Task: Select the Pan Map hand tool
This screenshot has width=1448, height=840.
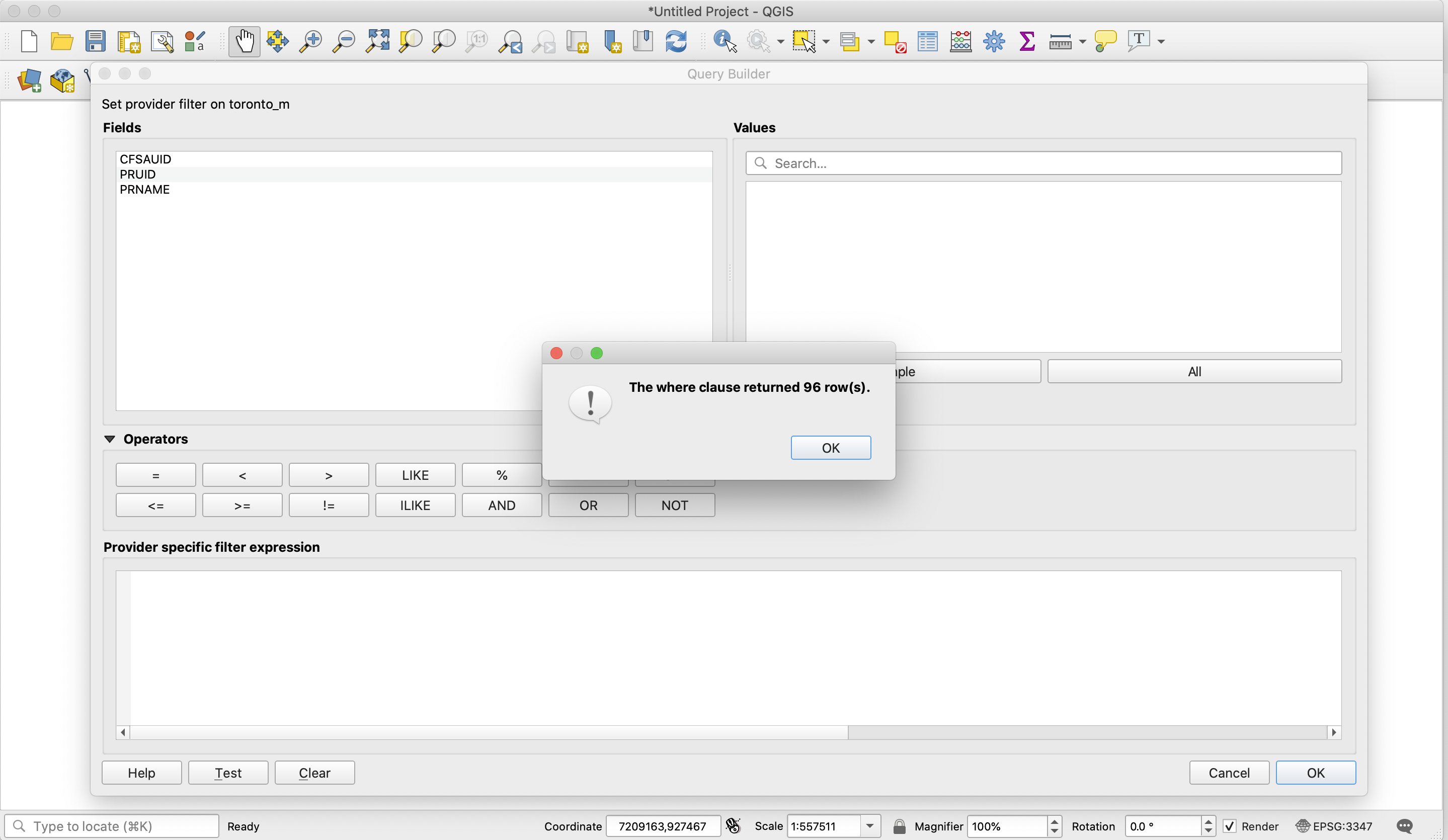Action: [244, 41]
